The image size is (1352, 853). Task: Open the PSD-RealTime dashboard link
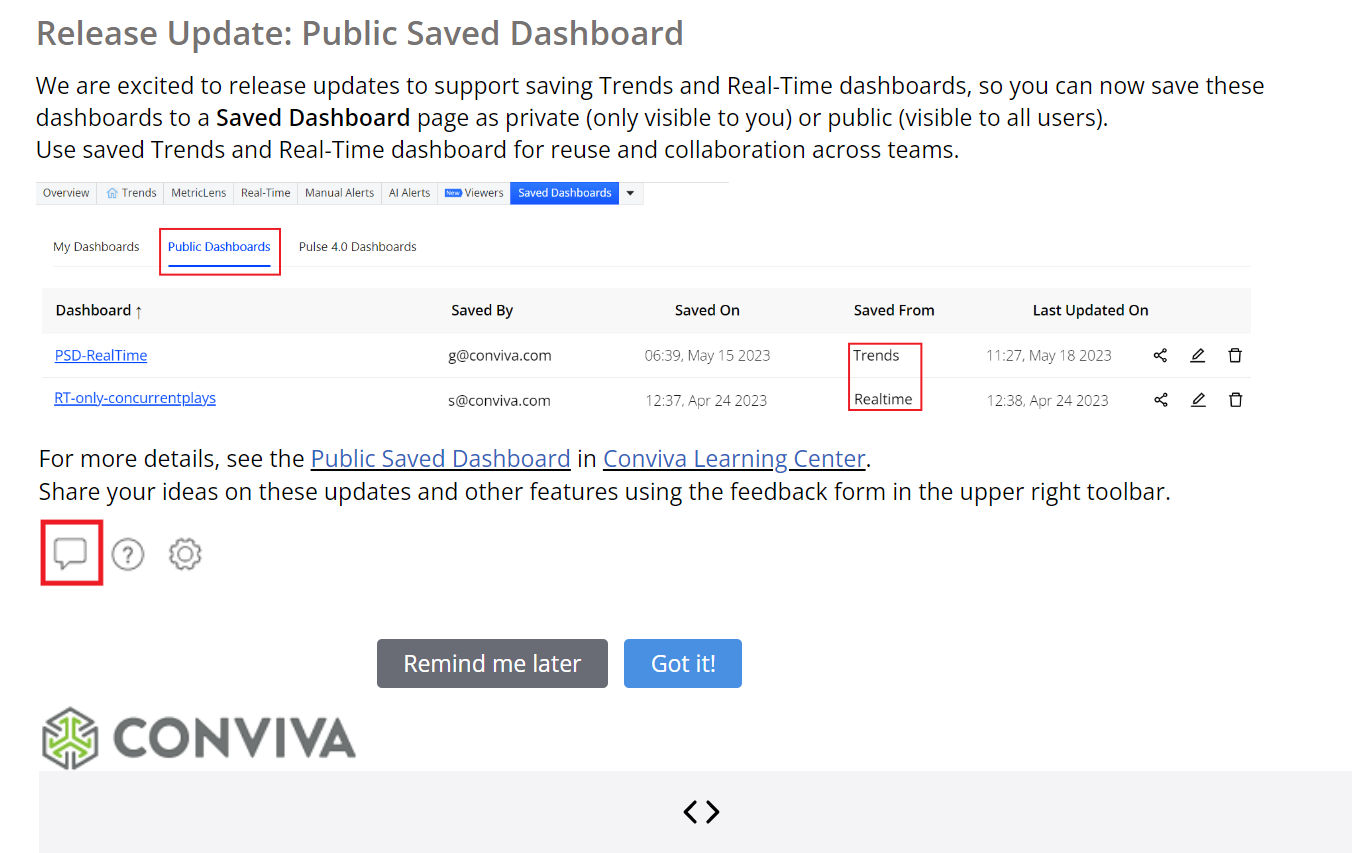pyautogui.click(x=101, y=356)
